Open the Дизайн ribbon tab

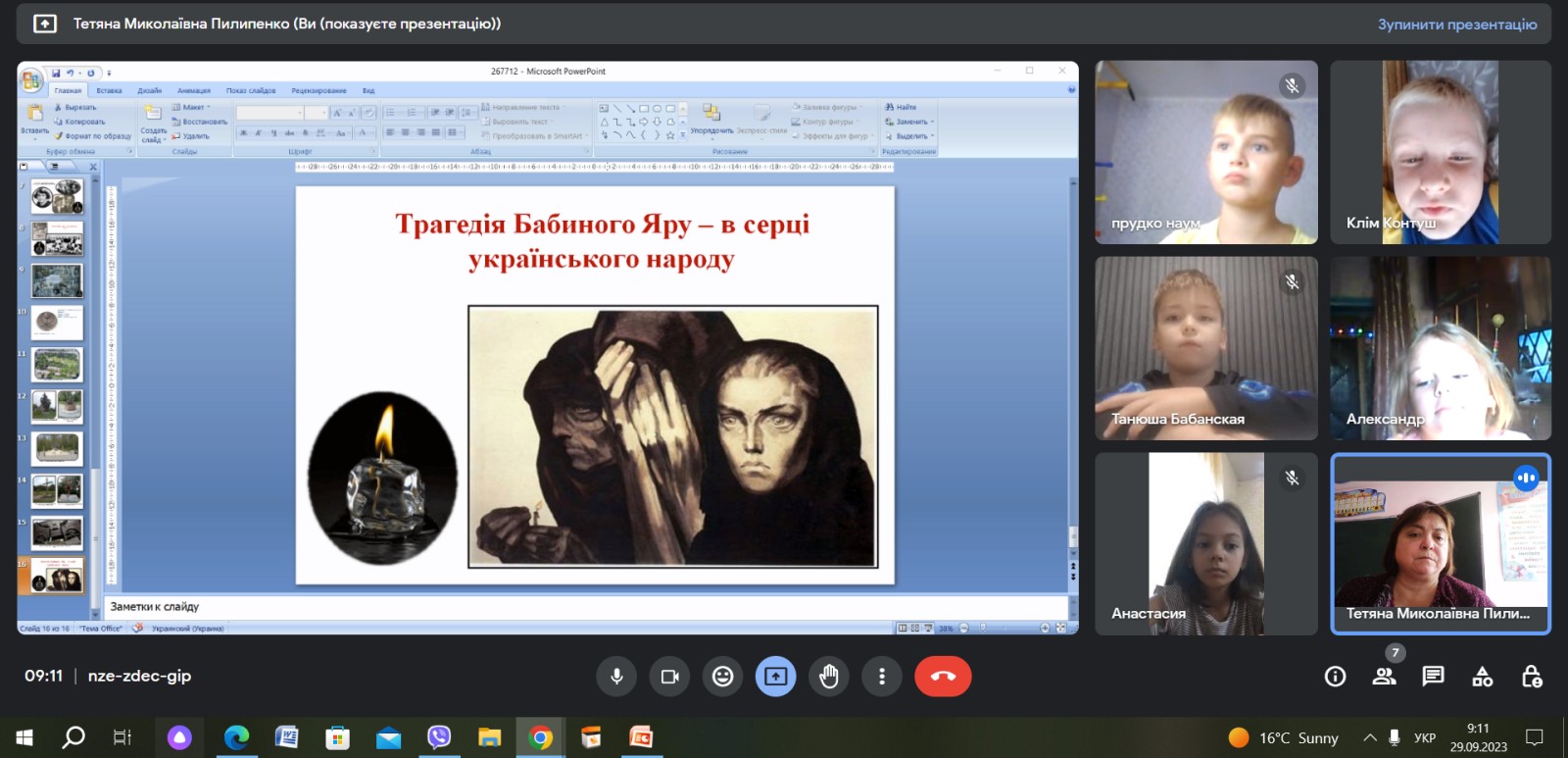coord(150,90)
